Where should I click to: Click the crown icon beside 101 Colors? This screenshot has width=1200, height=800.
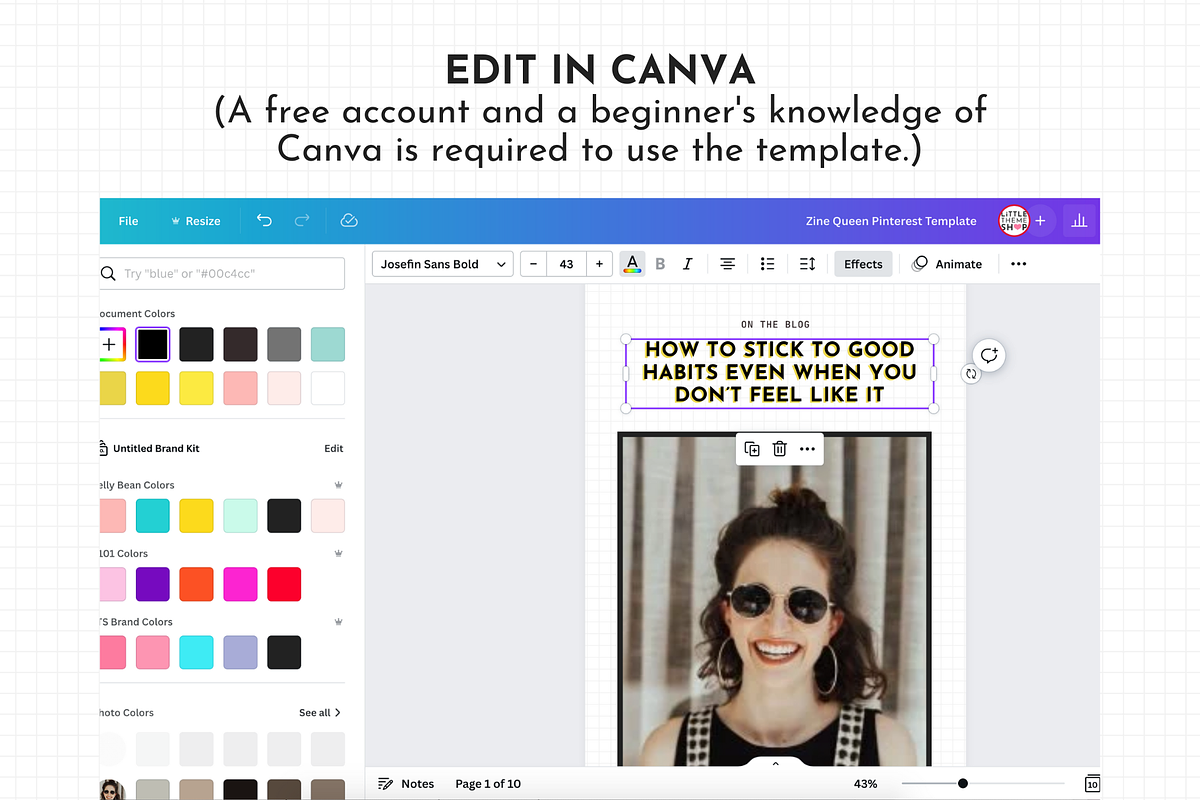(338, 553)
